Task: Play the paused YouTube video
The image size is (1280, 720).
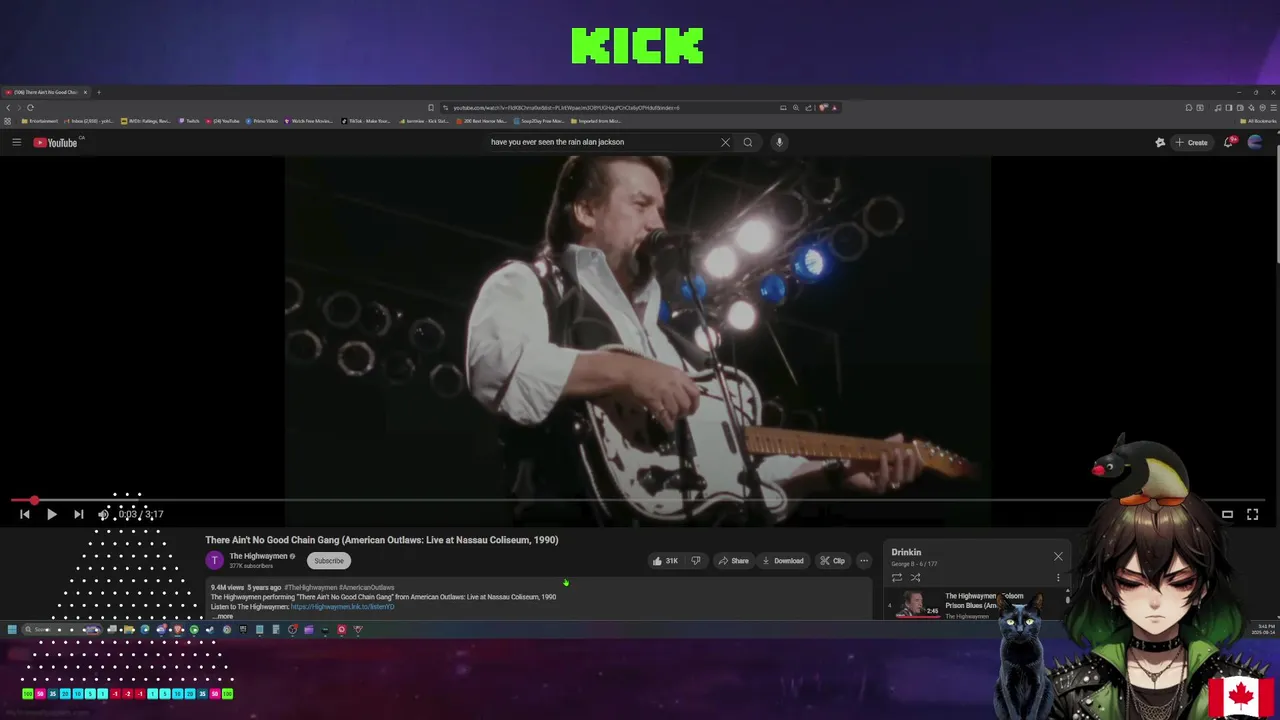Action: tap(51, 514)
